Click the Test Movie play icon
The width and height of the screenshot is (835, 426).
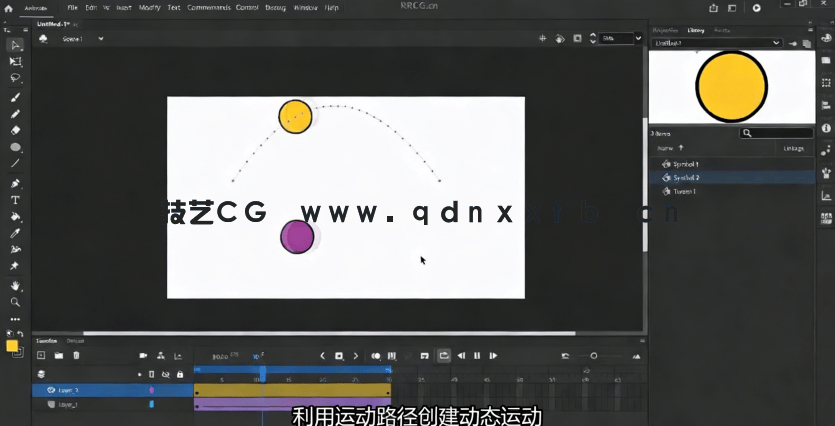756,8
